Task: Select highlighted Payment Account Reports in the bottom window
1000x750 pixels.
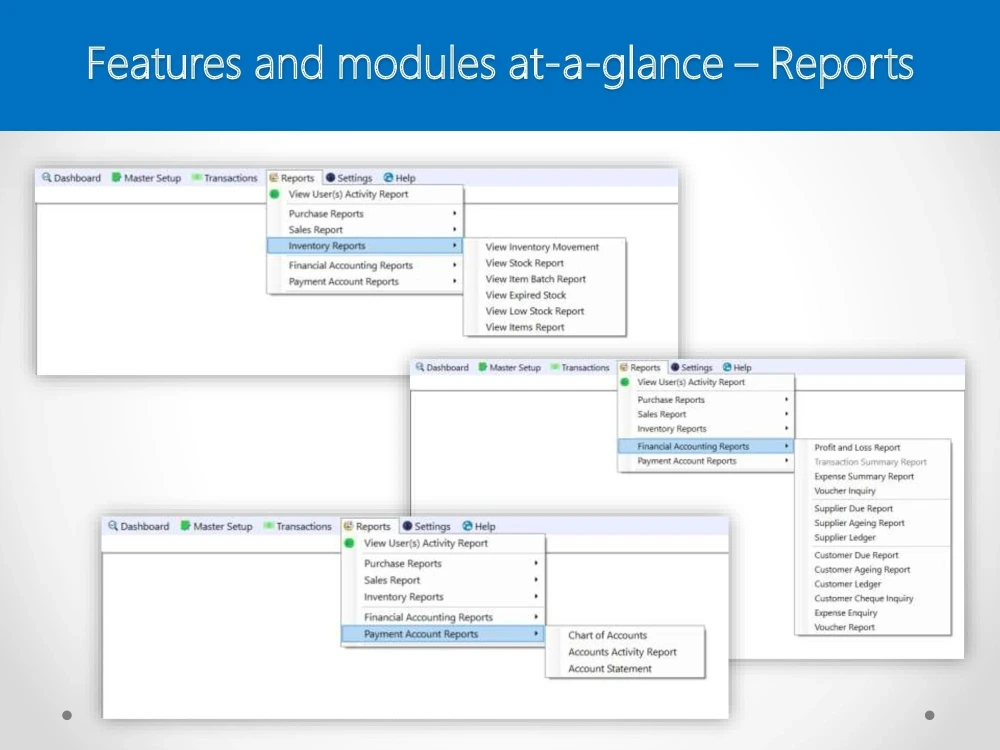Action: (443, 634)
